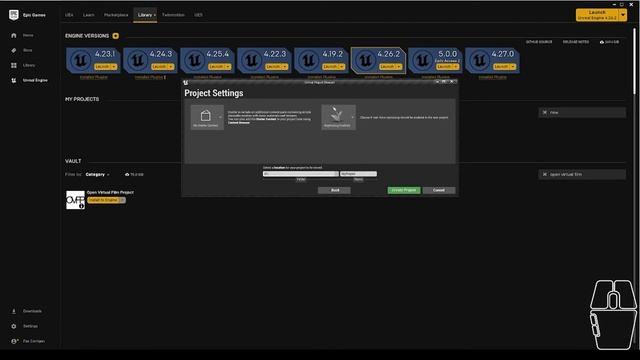Switch to the Learn tab
The width and height of the screenshot is (640, 360).
(x=89, y=15)
